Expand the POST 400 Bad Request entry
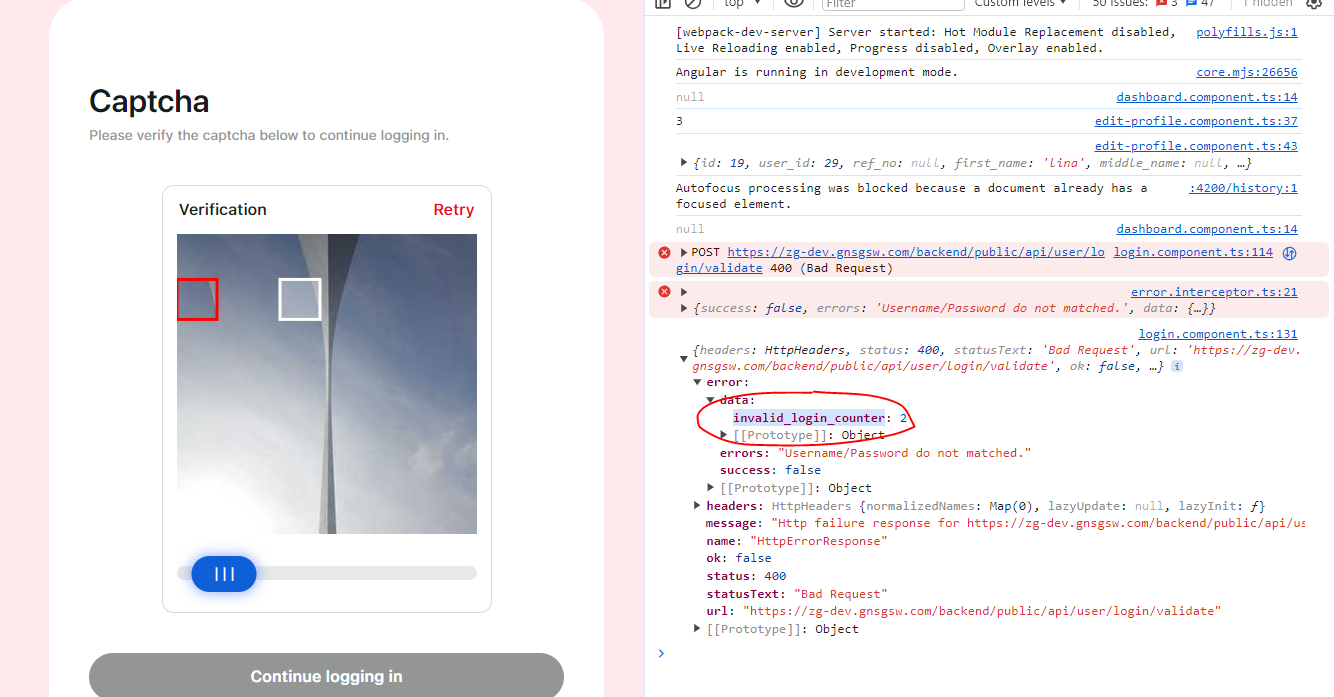Image resolution: width=1334 pixels, height=697 pixels. [684, 253]
